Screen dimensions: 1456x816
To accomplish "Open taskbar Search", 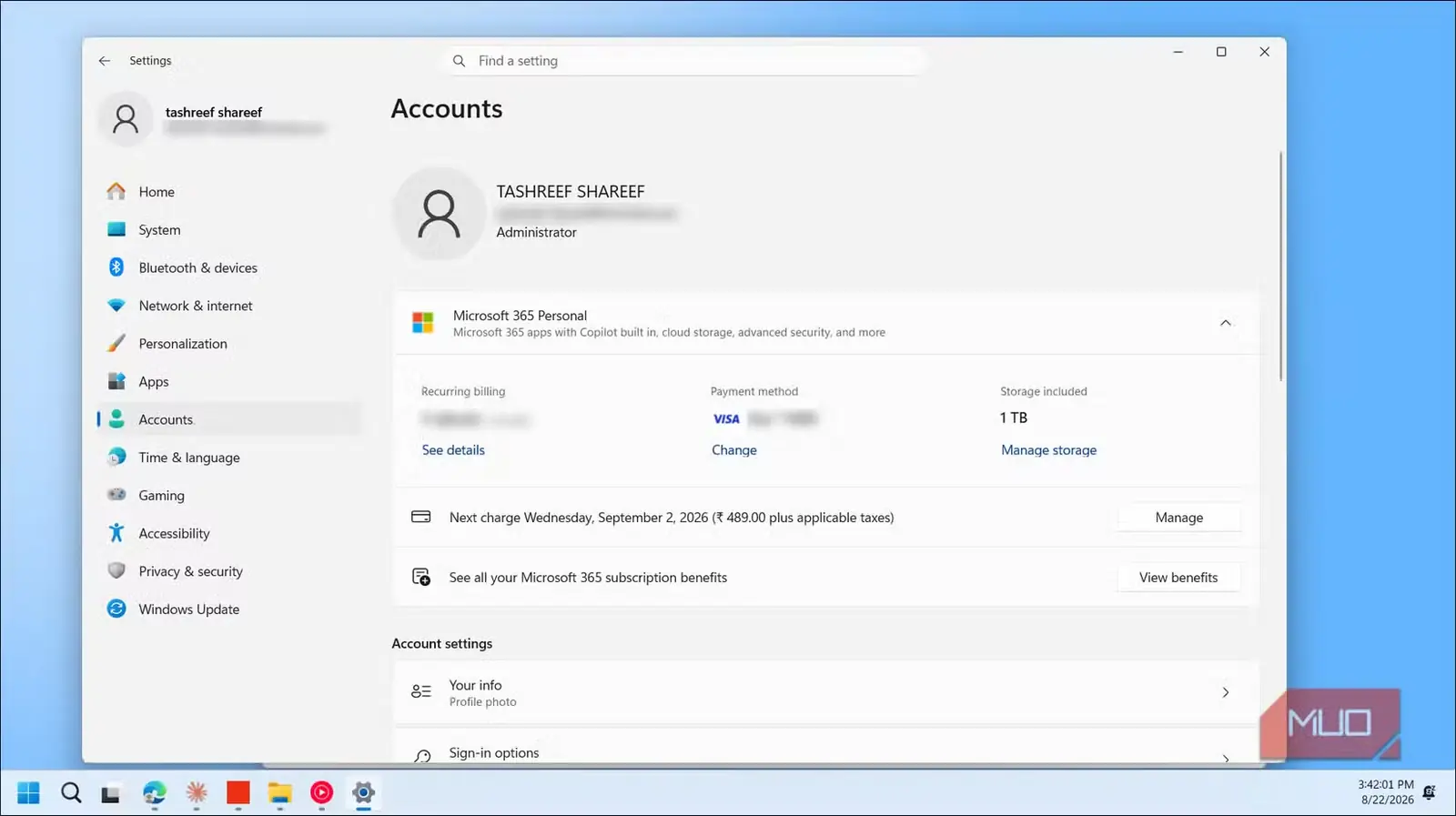I will pyautogui.click(x=71, y=793).
